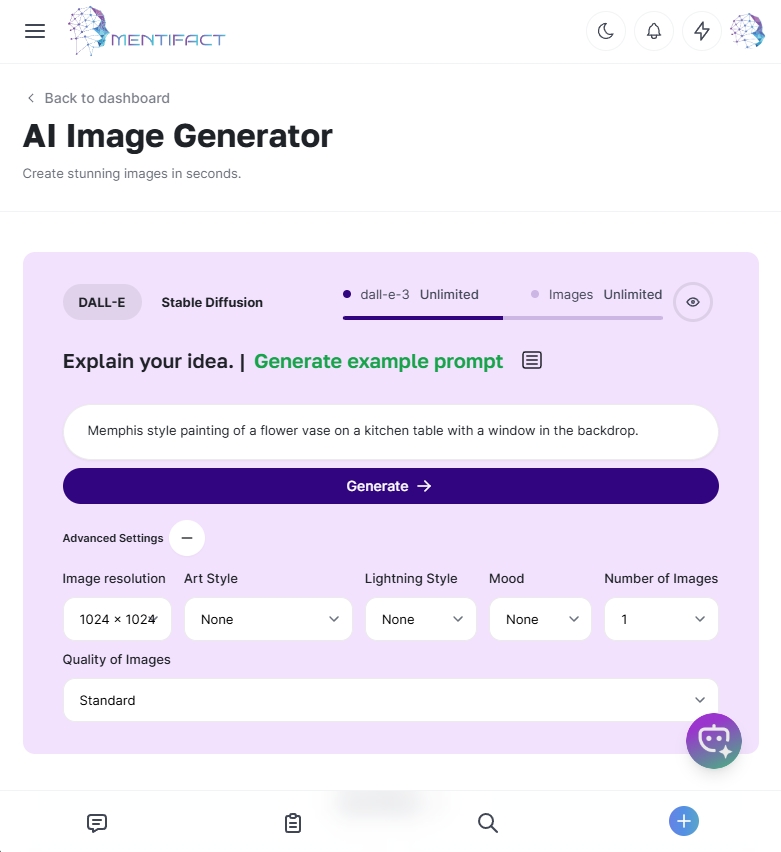Open the chat icon in bottom bar
This screenshot has height=852, width=781.
(97, 823)
